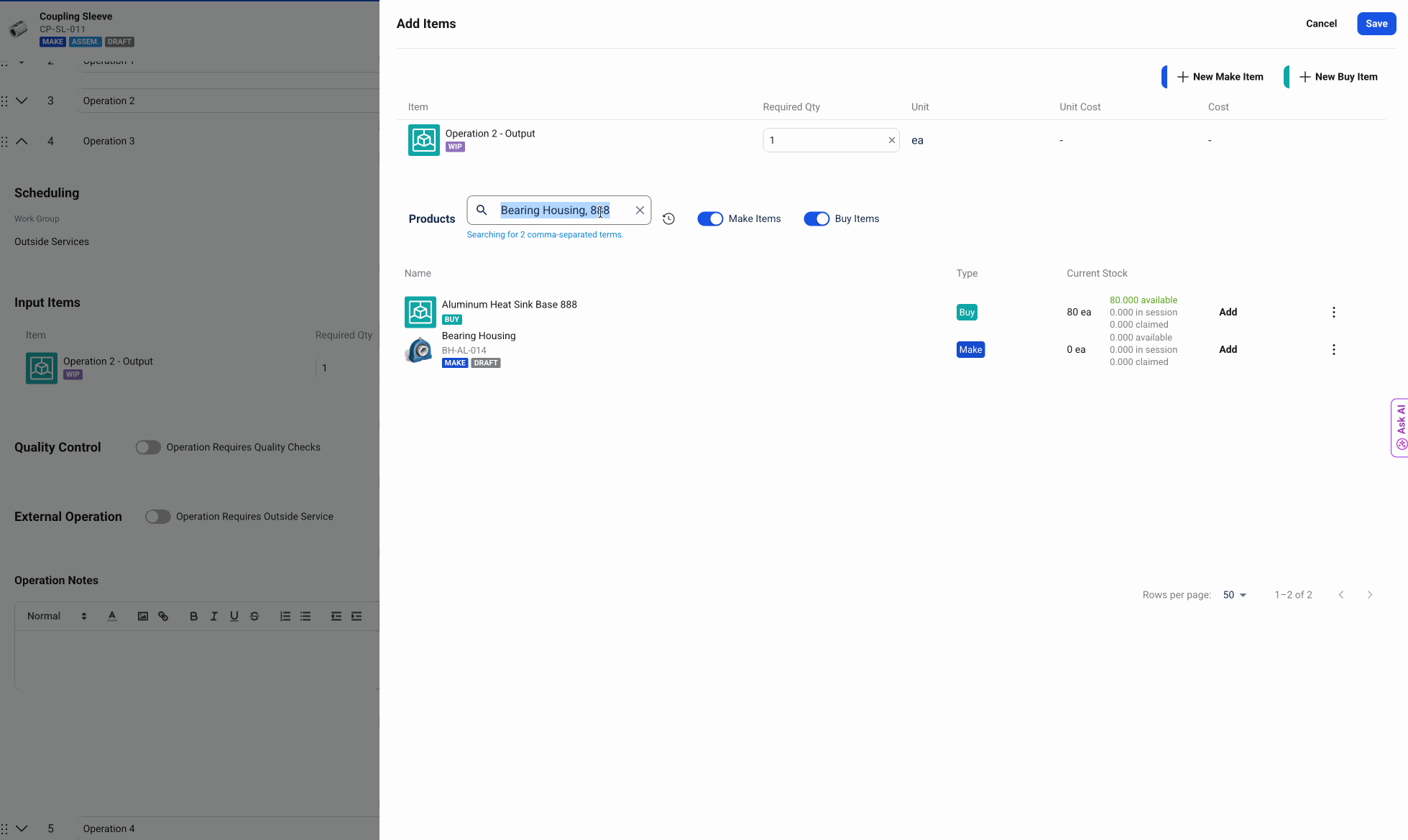The image size is (1408, 840).
Task: Toggle Make Items filter off
Action: click(x=710, y=219)
